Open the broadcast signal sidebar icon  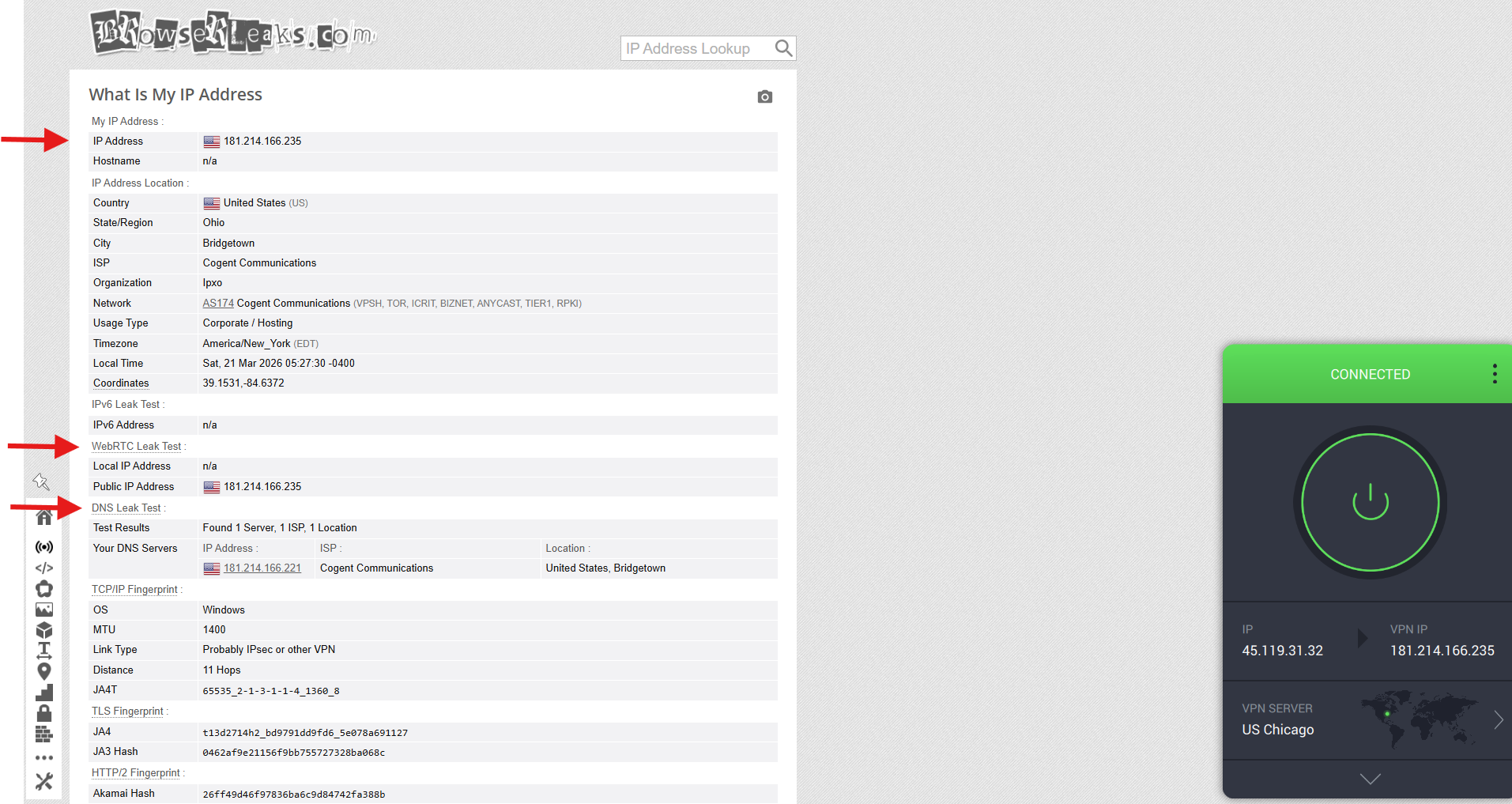pos(44,547)
